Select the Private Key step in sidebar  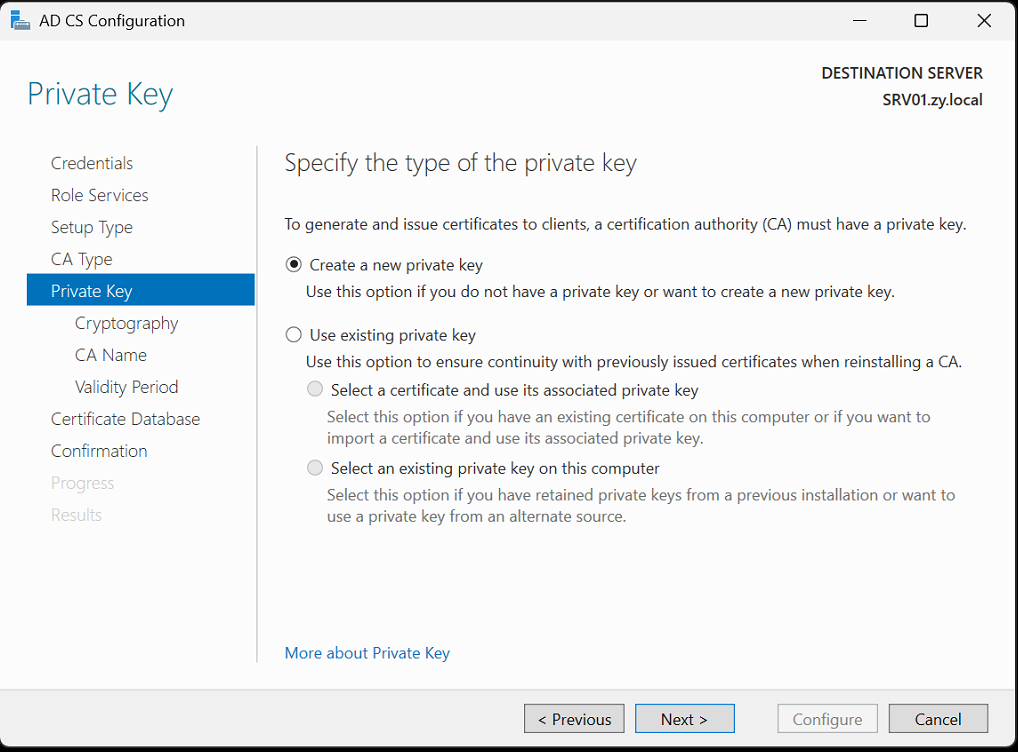point(141,290)
